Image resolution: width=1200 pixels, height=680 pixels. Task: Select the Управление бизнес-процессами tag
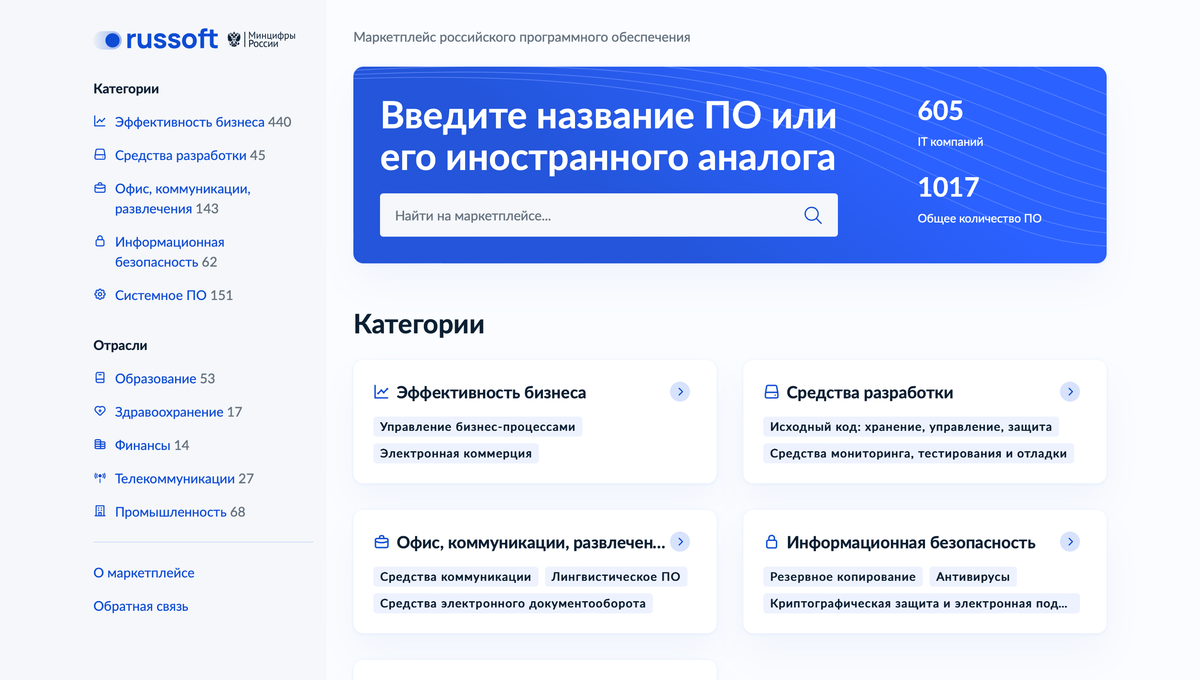tap(478, 426)
